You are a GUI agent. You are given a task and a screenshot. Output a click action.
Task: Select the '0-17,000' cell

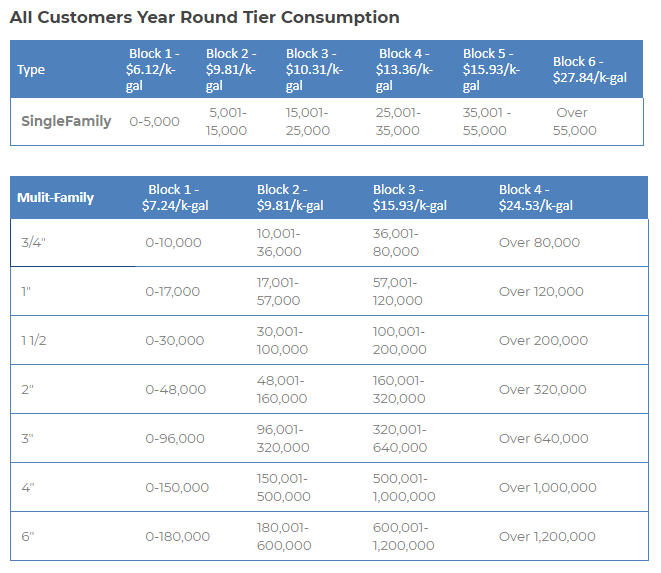pyautogui.click(x=172, y=292)
